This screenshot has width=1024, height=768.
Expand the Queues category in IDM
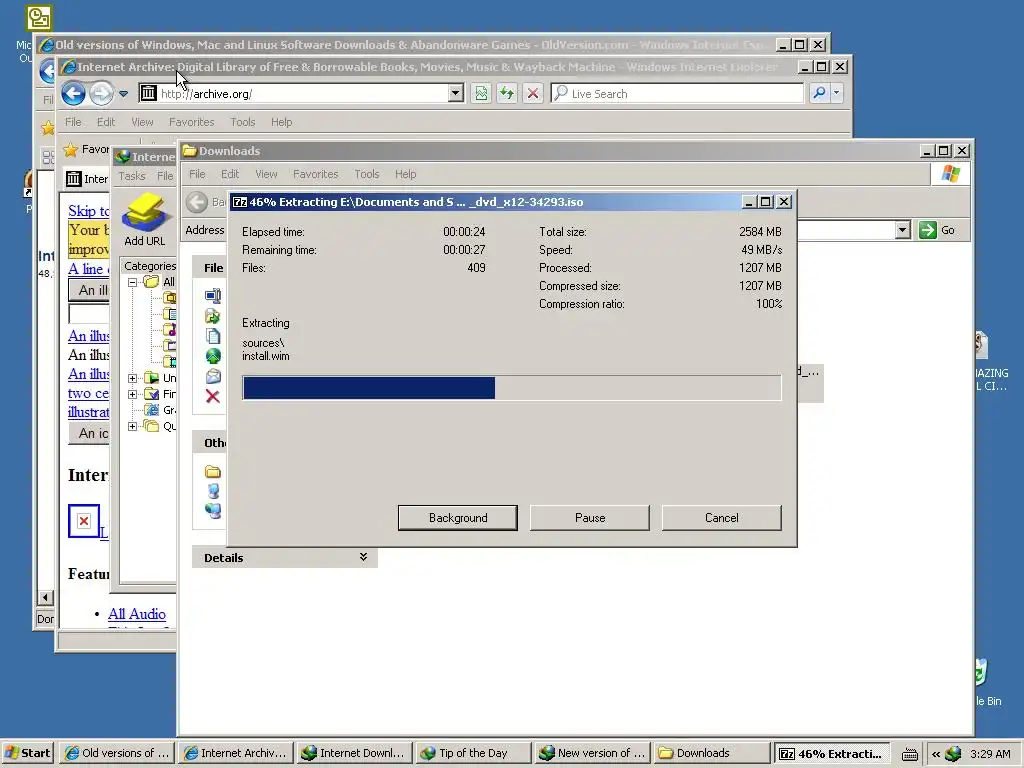coord(132,426)
